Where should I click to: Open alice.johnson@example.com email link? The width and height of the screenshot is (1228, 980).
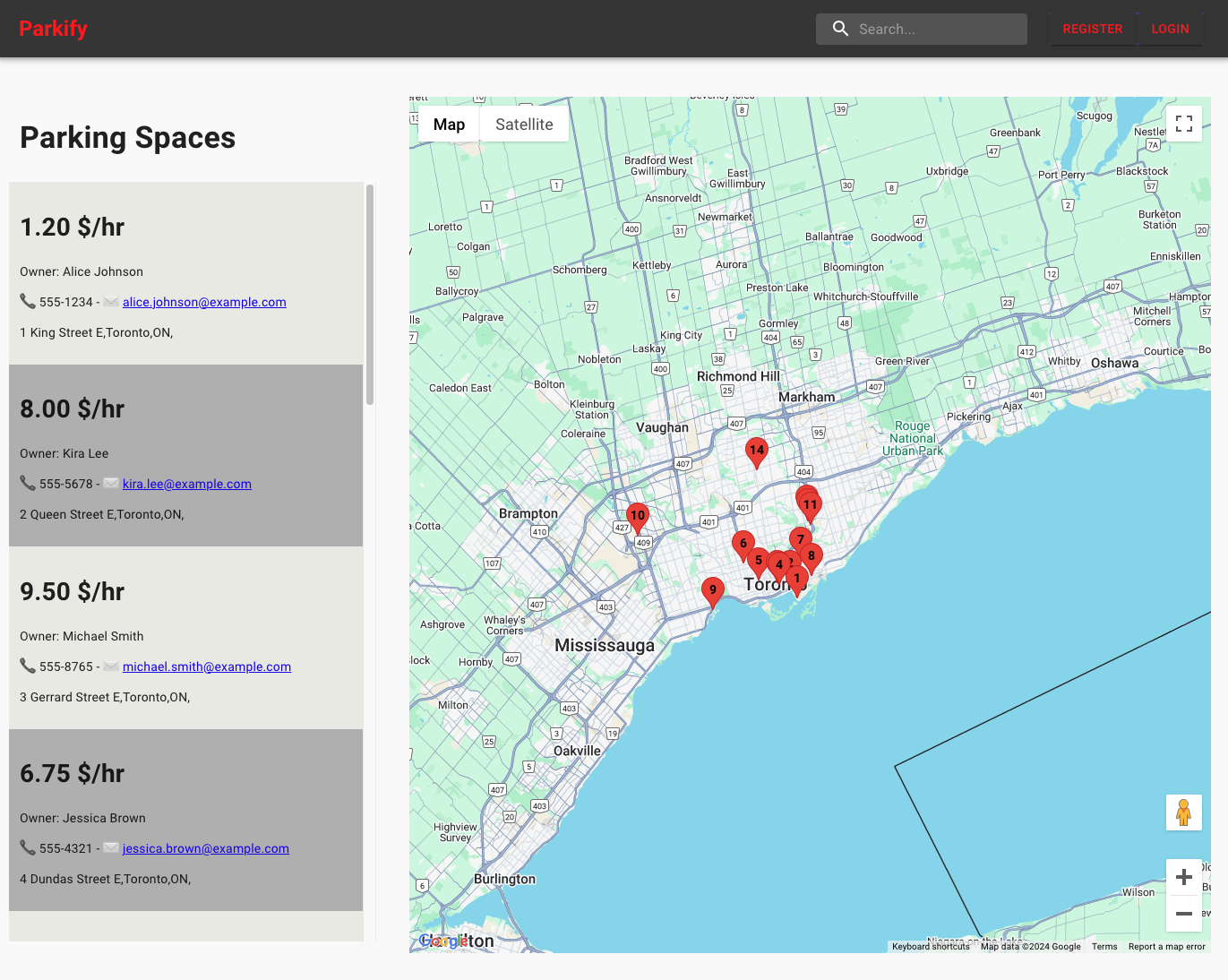click(204, 303)
